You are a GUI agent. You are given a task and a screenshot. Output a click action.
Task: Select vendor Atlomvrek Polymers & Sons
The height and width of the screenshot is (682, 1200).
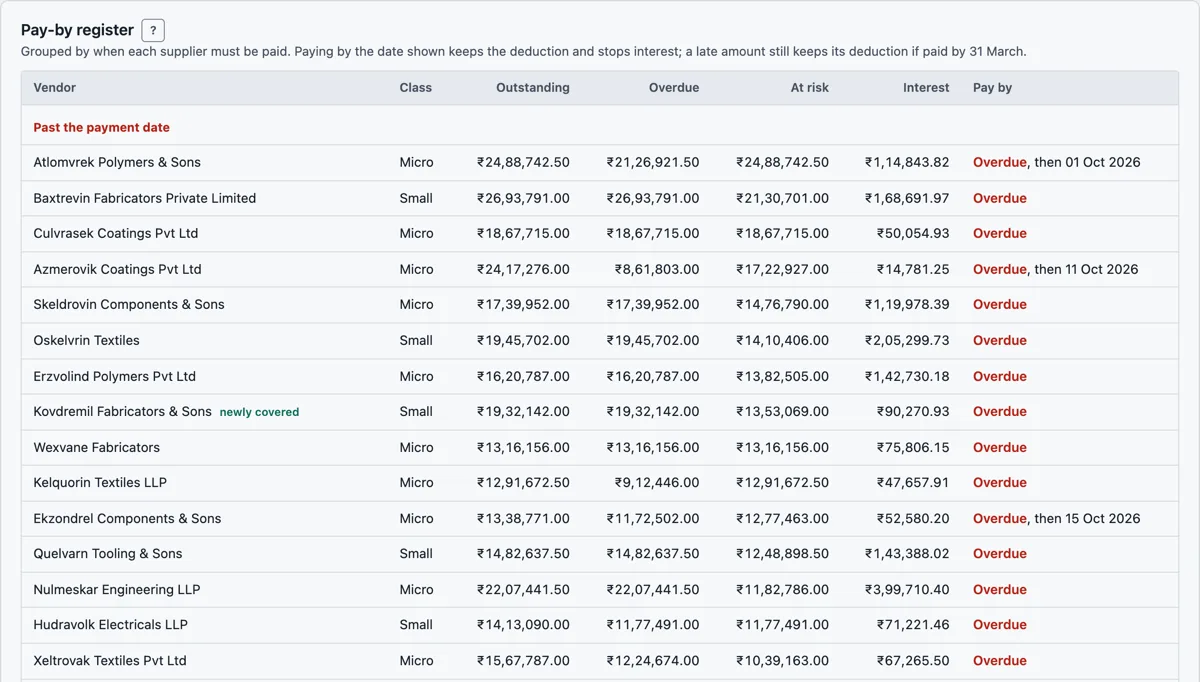click(117, 162)
